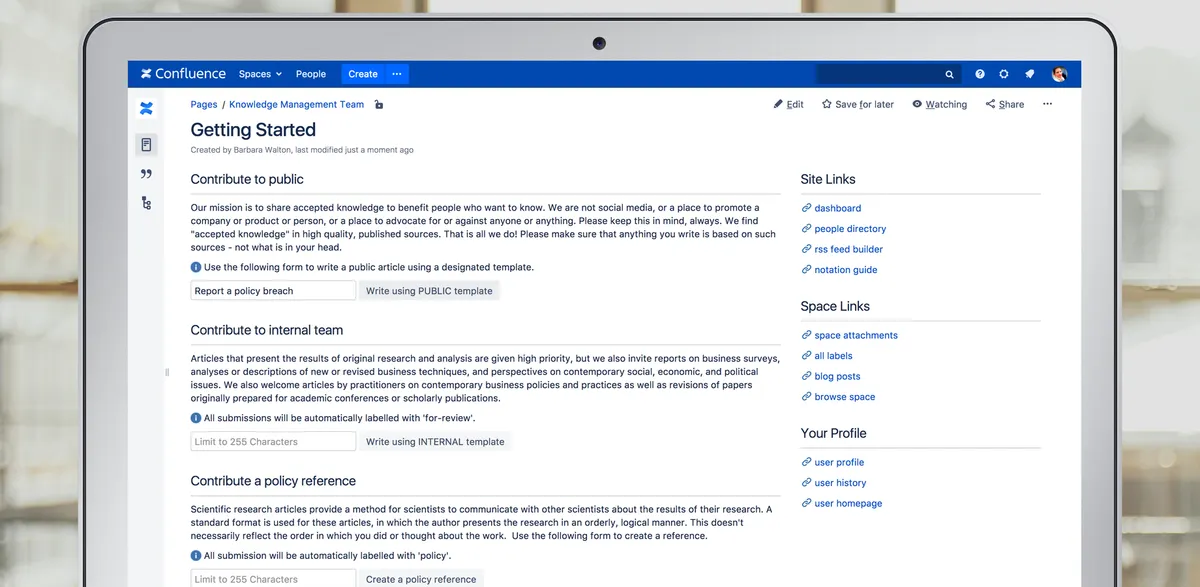
Task: Click the info icon beside 'for-review' note
Action: point(196,418)
